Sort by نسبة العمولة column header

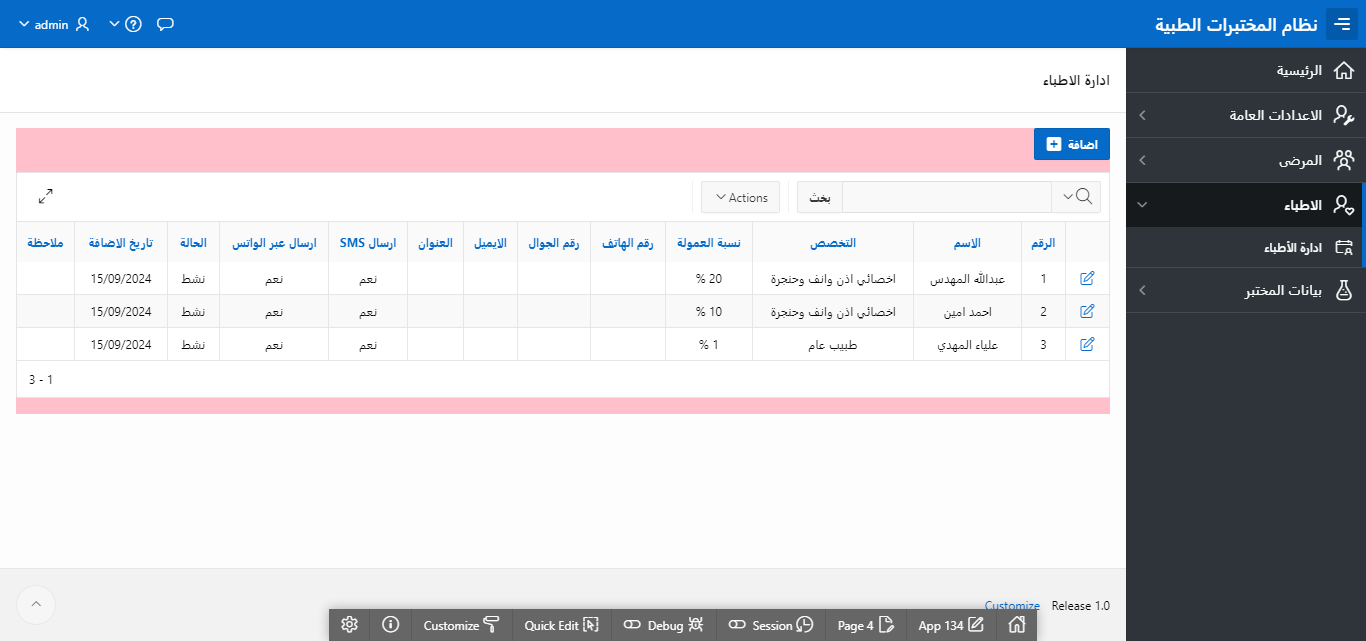click(x=709, y=243)
